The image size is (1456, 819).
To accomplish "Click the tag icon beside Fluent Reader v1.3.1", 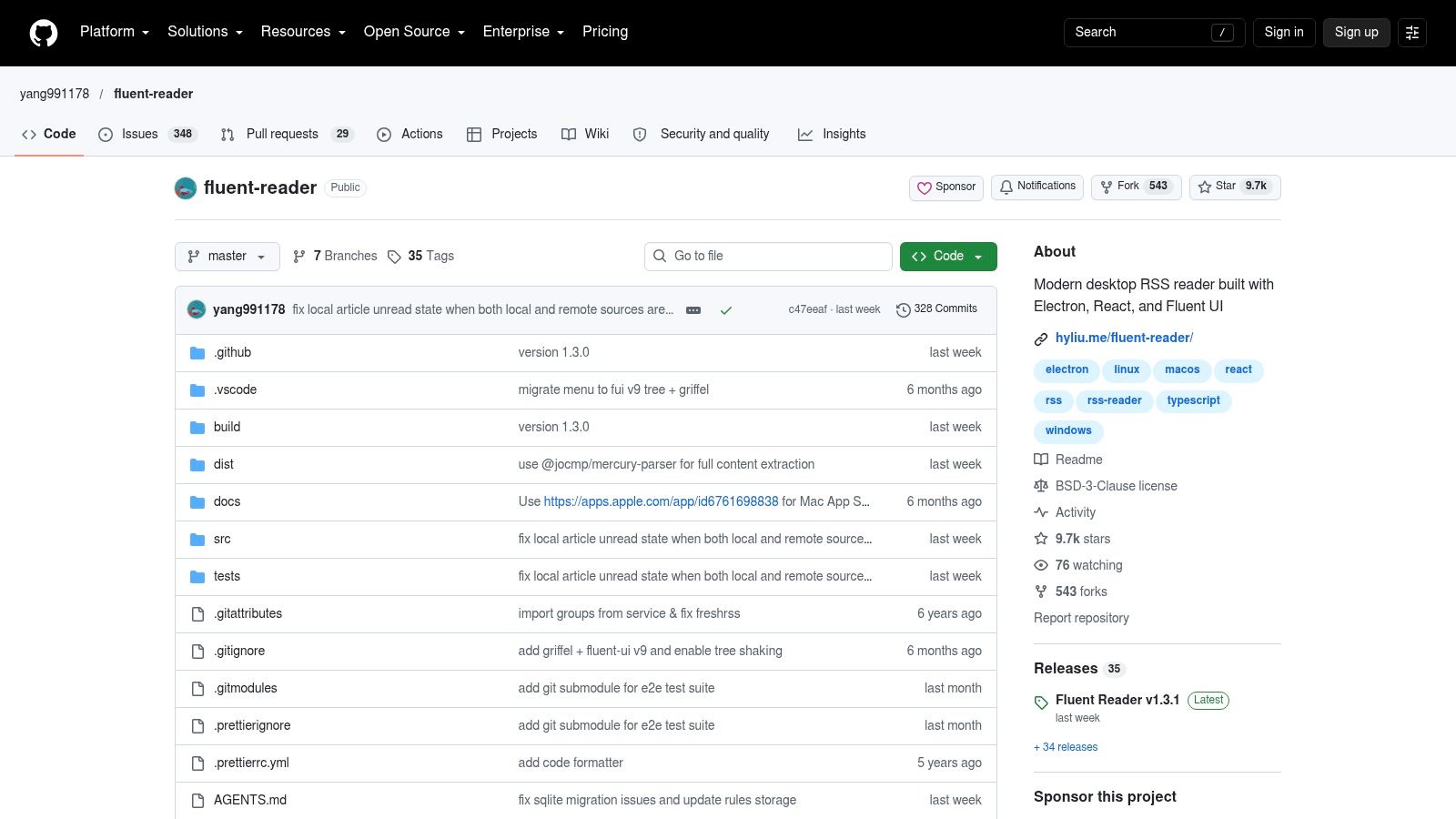I will point(1041,703).
